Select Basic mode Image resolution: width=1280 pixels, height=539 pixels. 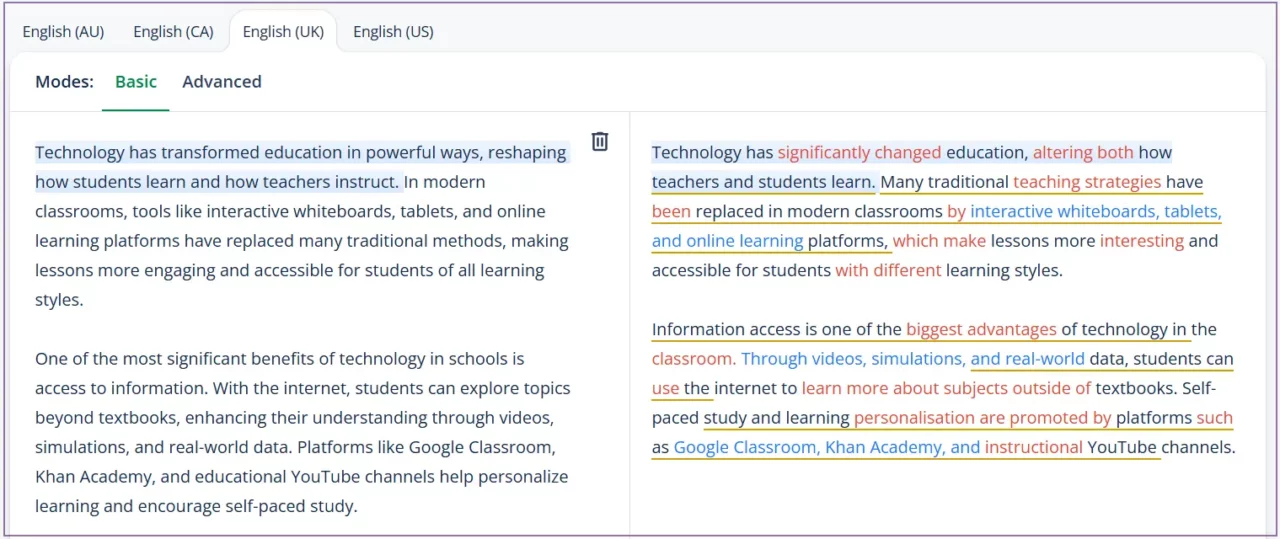(136, 82)
